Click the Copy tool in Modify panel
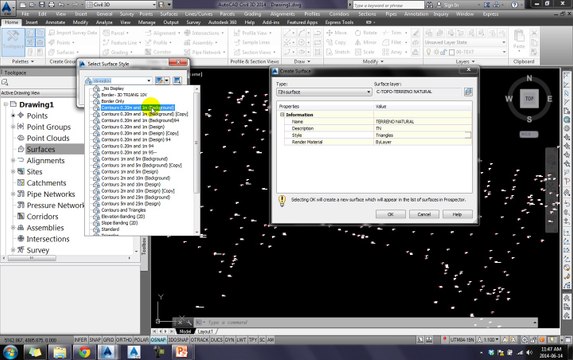This screenshot has width=573, height=360. point(336,42)
